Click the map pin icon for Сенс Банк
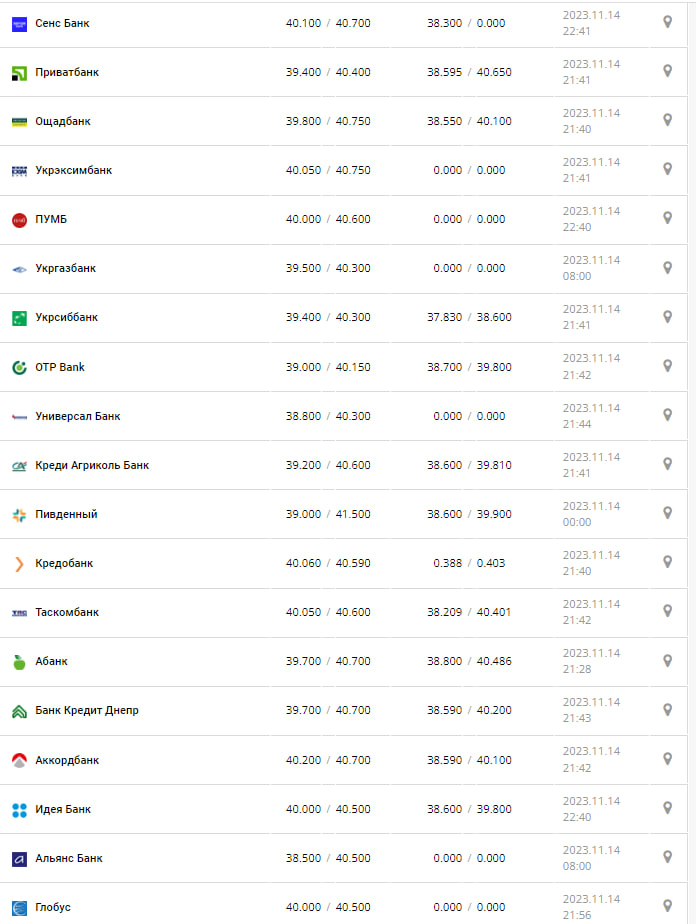The image size is (696, 924). 667,22
